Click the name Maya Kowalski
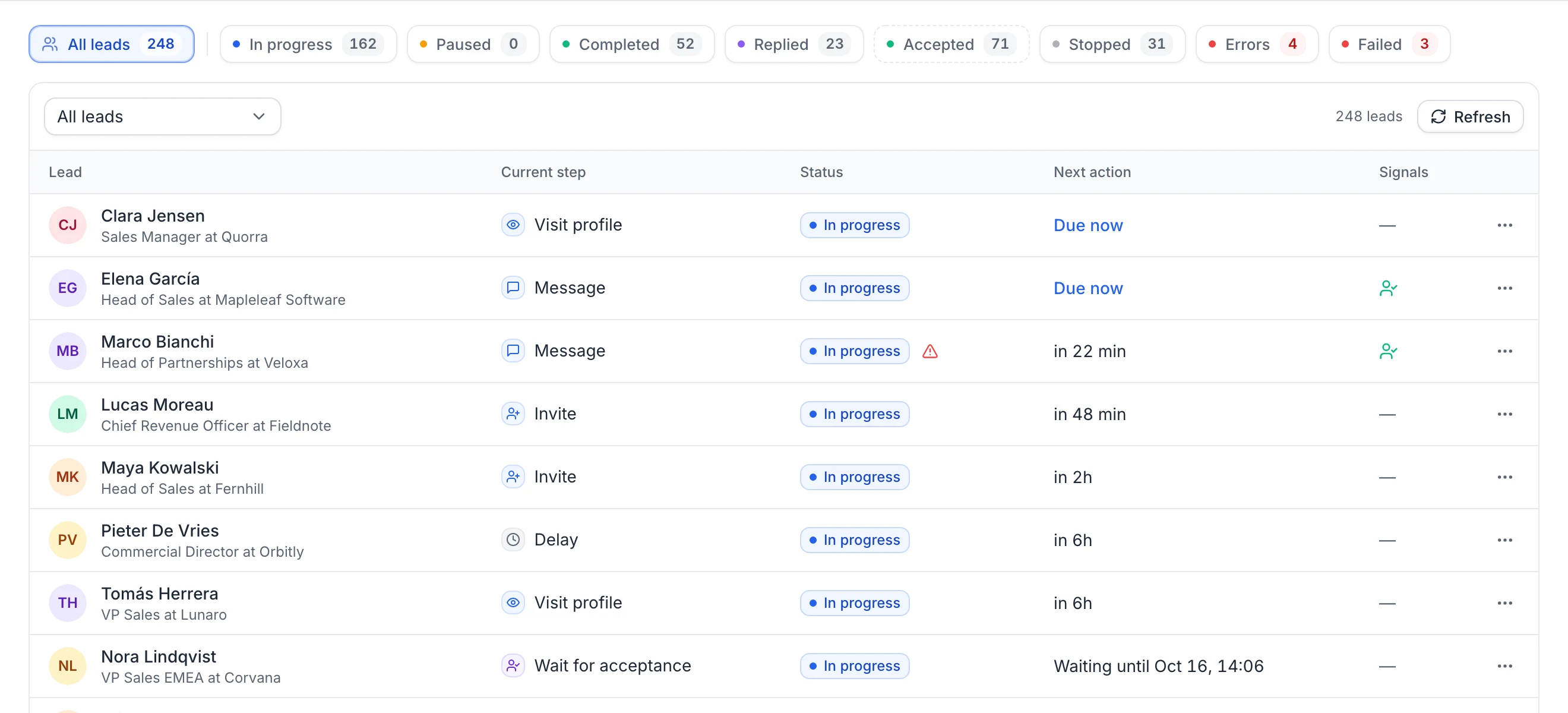This screenshot has height=713, width=1568. pyautogui.click(x=160, y=467)
